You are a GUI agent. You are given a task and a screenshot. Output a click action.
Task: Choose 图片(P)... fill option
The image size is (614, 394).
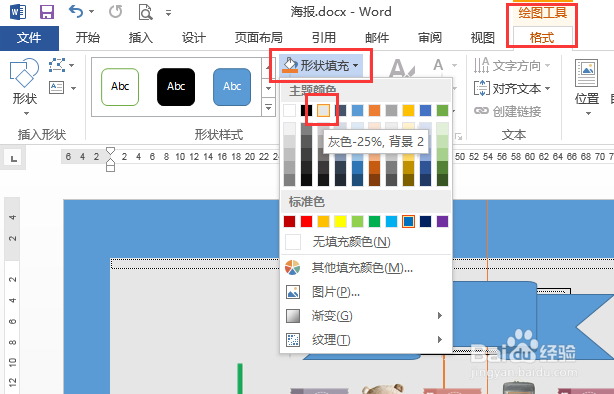[366, 292]
